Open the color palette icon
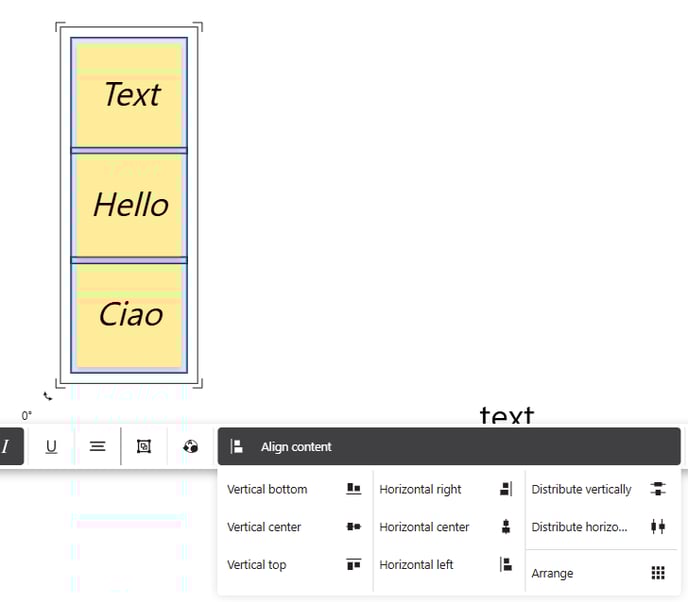 (x=190, y=446)
